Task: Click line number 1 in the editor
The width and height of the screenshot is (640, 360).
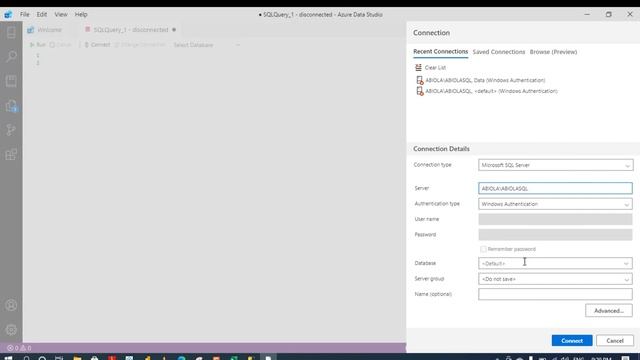Action: (x=38, y=55)
